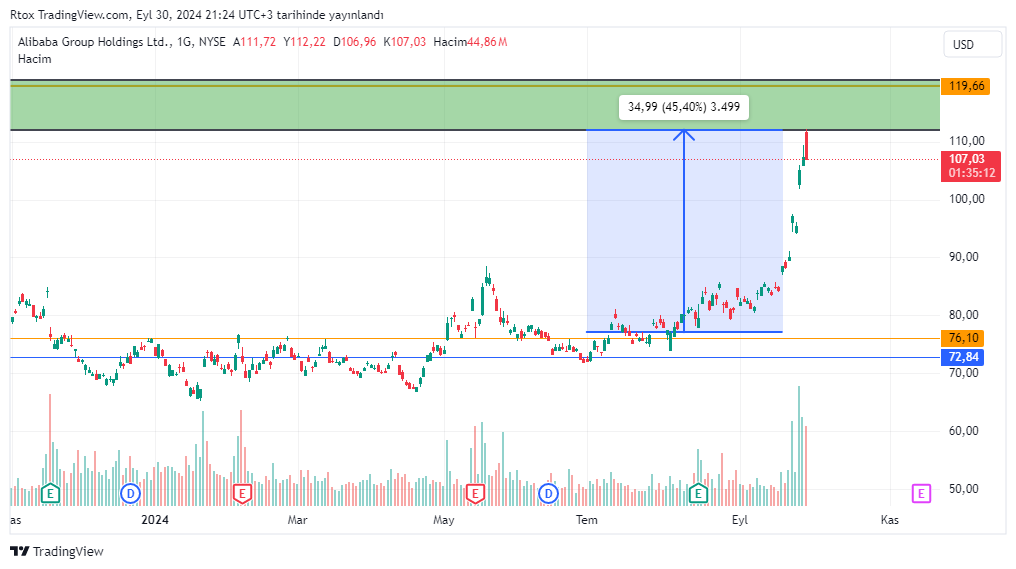The width and height of the screenshot is (1016, 569).
Task: Click the measurement label 34,99 (45,40%) 3.499
Action: pos(684,107)
